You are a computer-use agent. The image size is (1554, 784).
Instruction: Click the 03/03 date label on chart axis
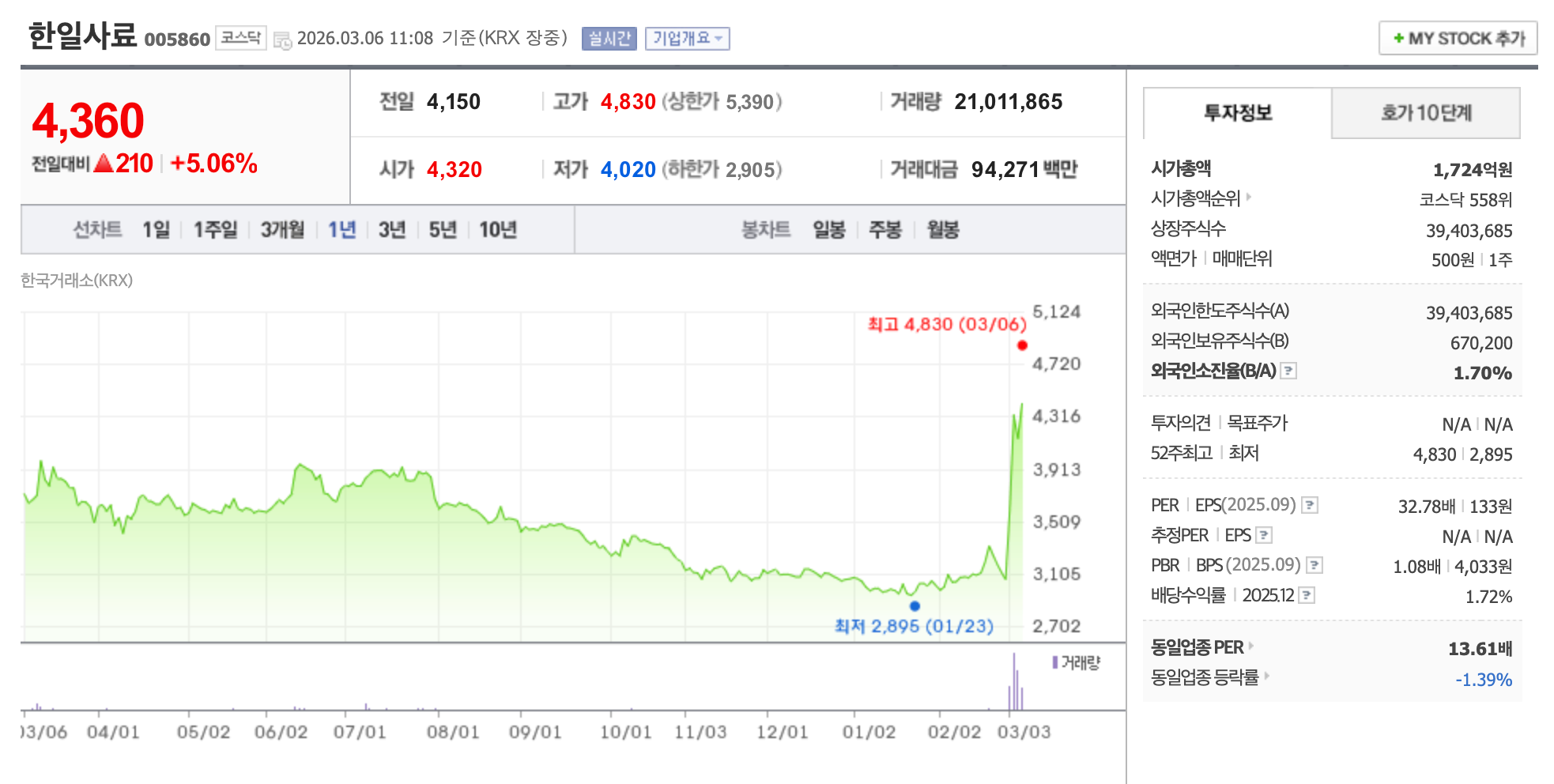[1024, 732]
